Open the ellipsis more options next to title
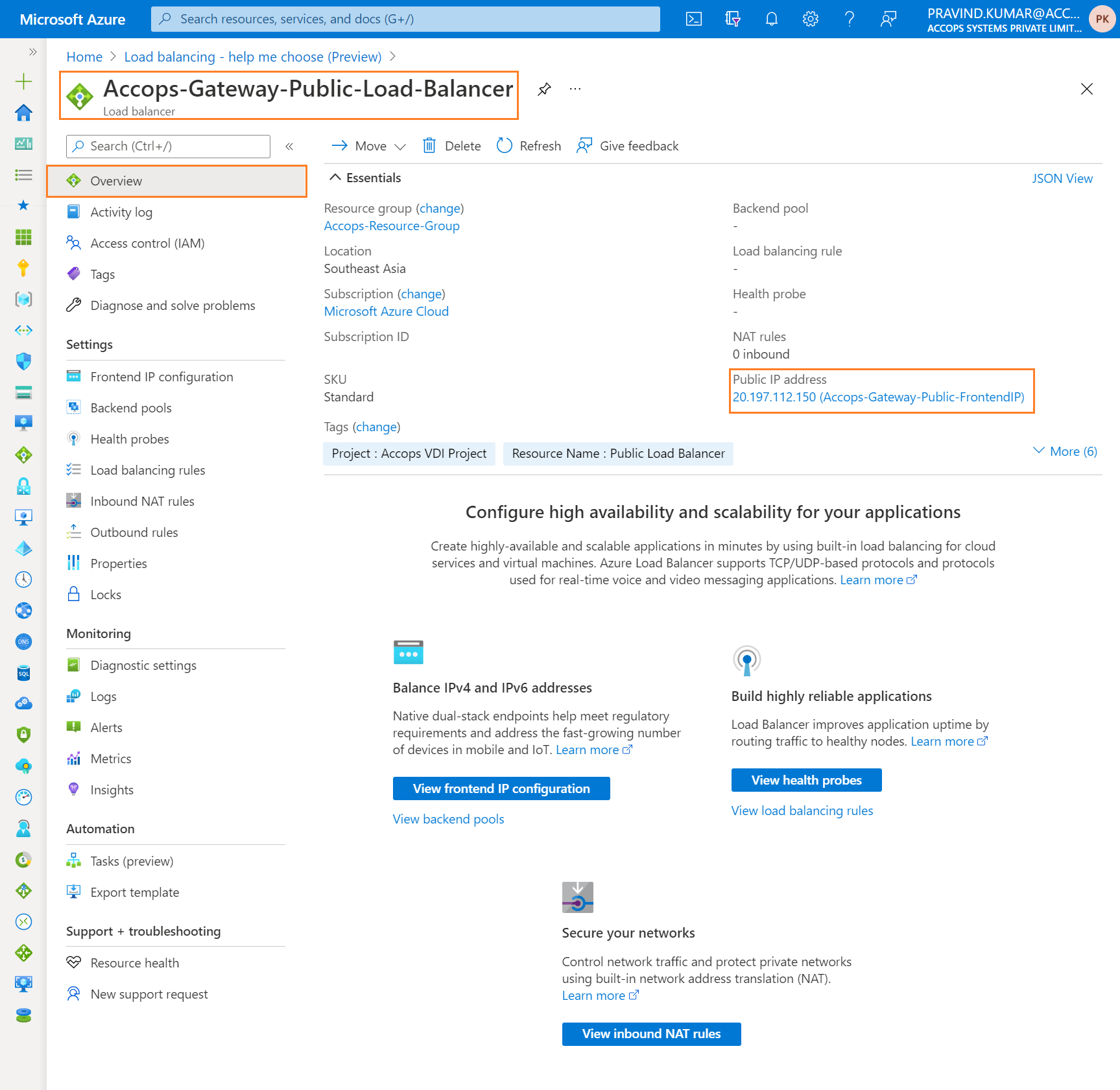 click(575, 89)
